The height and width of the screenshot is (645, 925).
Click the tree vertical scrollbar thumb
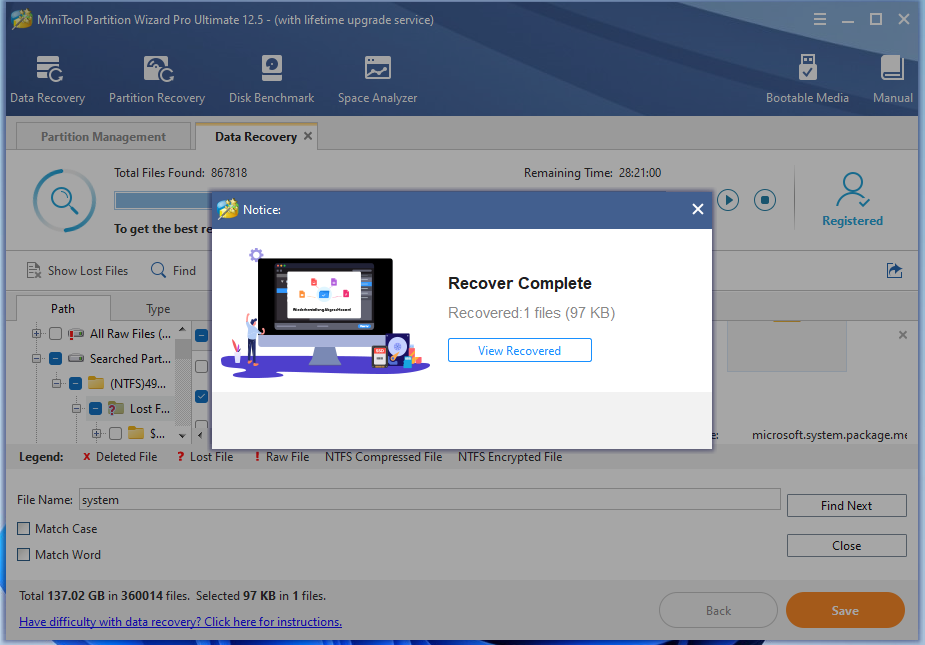coord(183,348)
